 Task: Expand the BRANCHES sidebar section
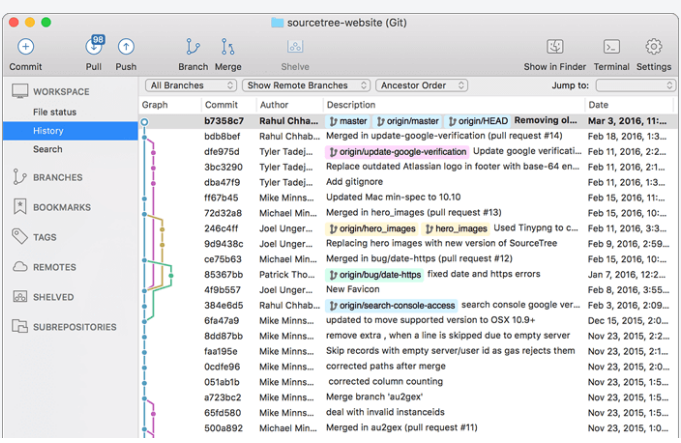(58, 177)
